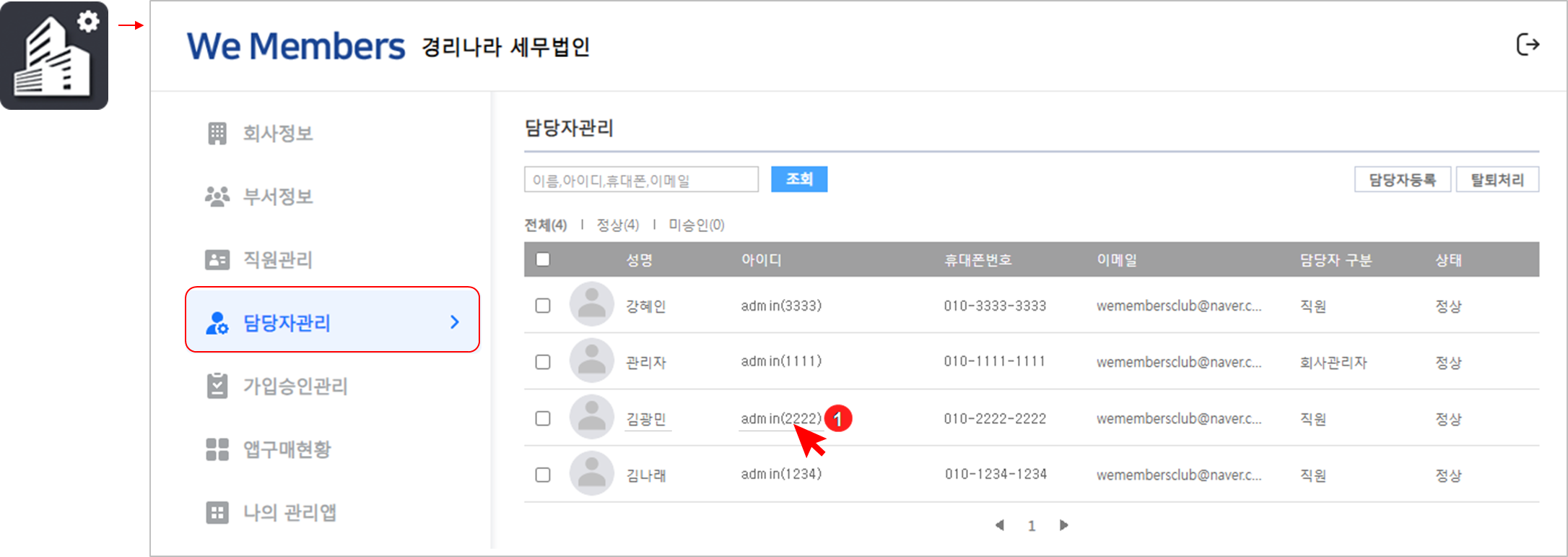Screen dimensions: 1568x557
Task: Click the 부서정보 people group icon
Action: click(217, 197)
